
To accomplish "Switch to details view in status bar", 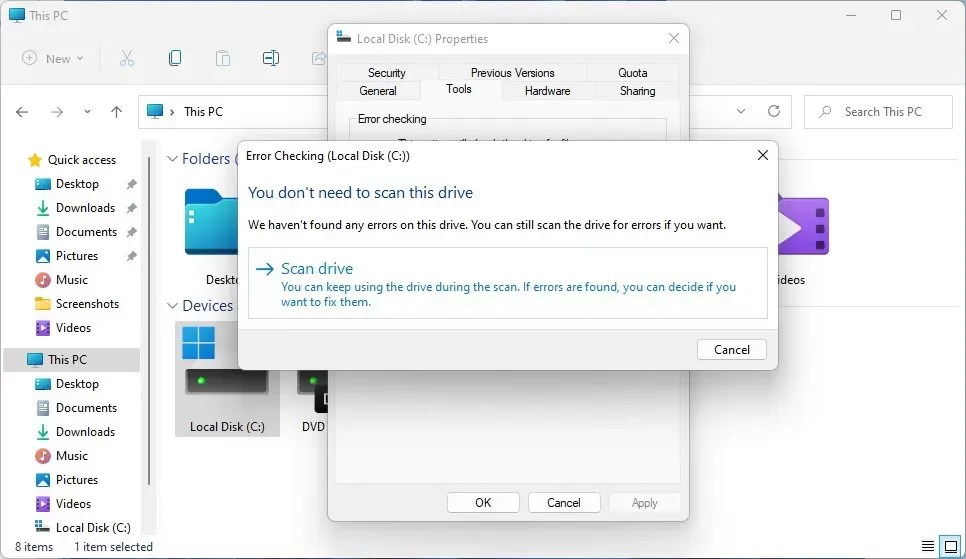I will click(929, 546).
